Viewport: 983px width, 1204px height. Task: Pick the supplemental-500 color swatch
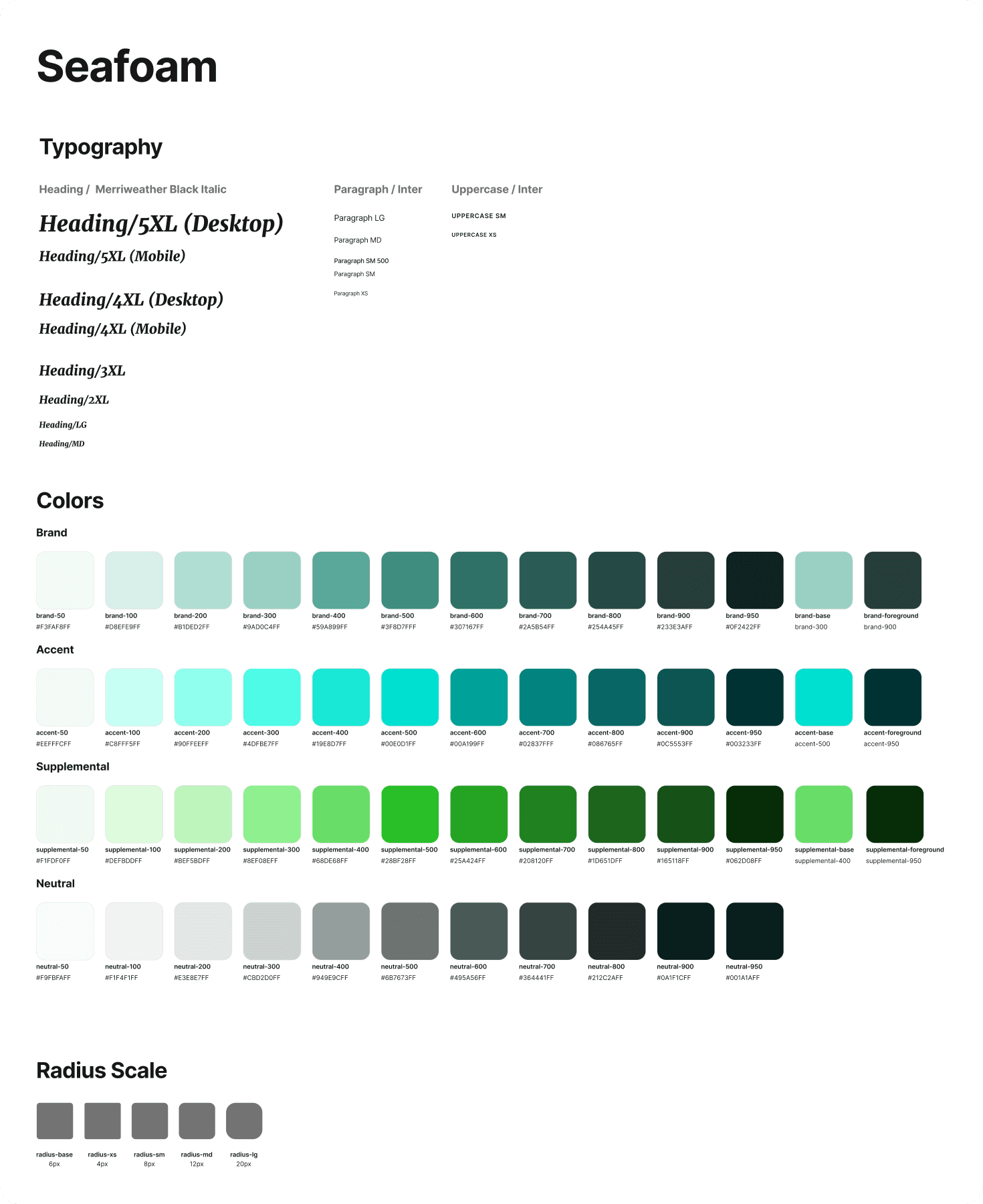pos(410,814)
